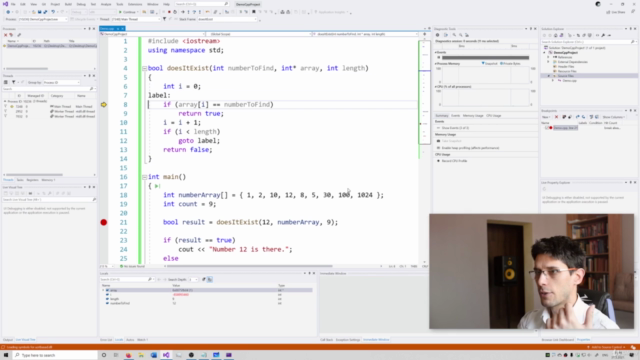The height and width of the screenshot is (360, 640).
Task: Click the thread filter funnel icon in debug toolbar
Action: coord(164,19)
